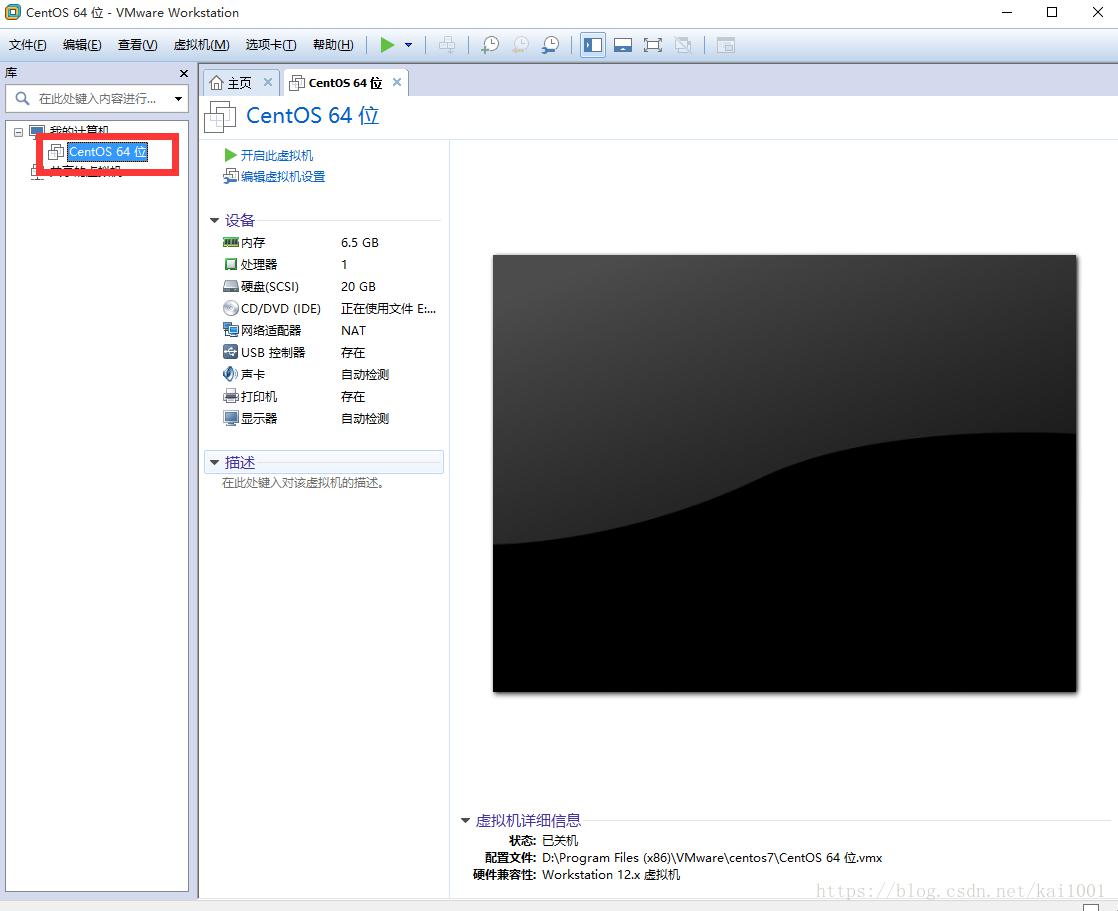Screen dimensions: 1118x911
Task: Click the black VM screen preview thumbnail
Action: pyautogui.click(x=784, y=473)
